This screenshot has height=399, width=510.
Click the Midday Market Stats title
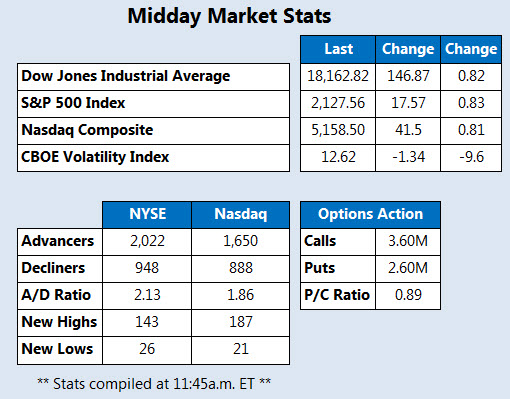coord(229,16)
